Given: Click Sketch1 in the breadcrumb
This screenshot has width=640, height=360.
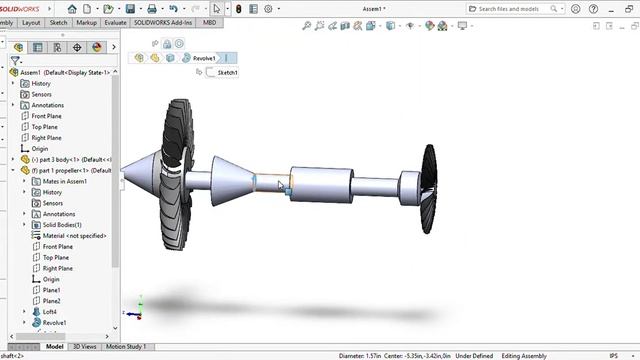Looking at the screenshot, I should click(x=222, y=72).
